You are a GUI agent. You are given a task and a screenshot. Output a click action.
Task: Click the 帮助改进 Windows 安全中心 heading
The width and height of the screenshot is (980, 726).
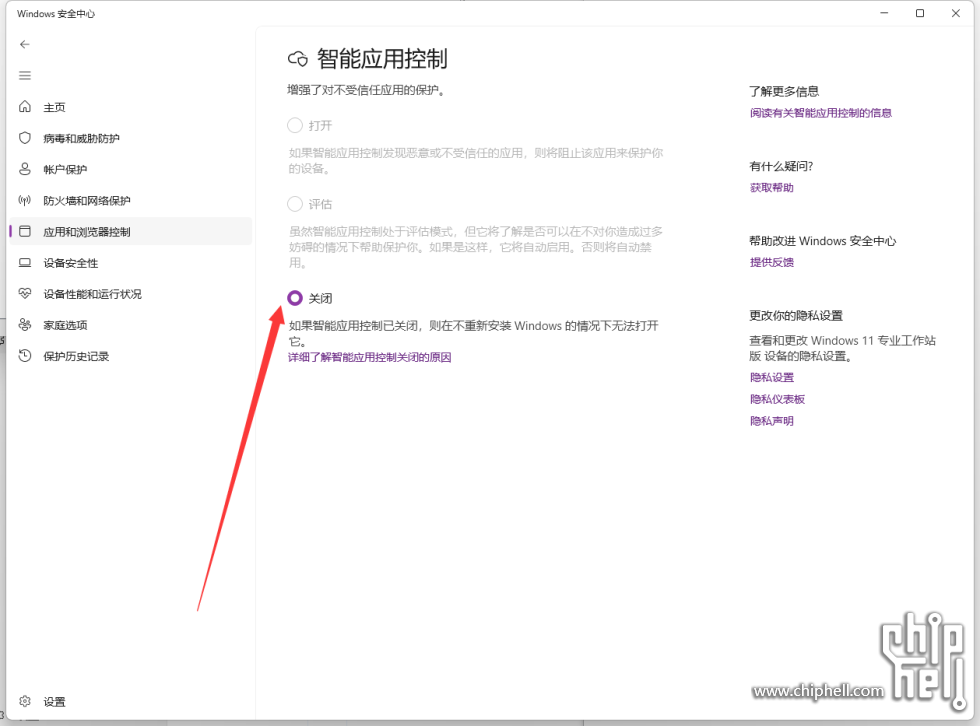[x=822, y=241]
